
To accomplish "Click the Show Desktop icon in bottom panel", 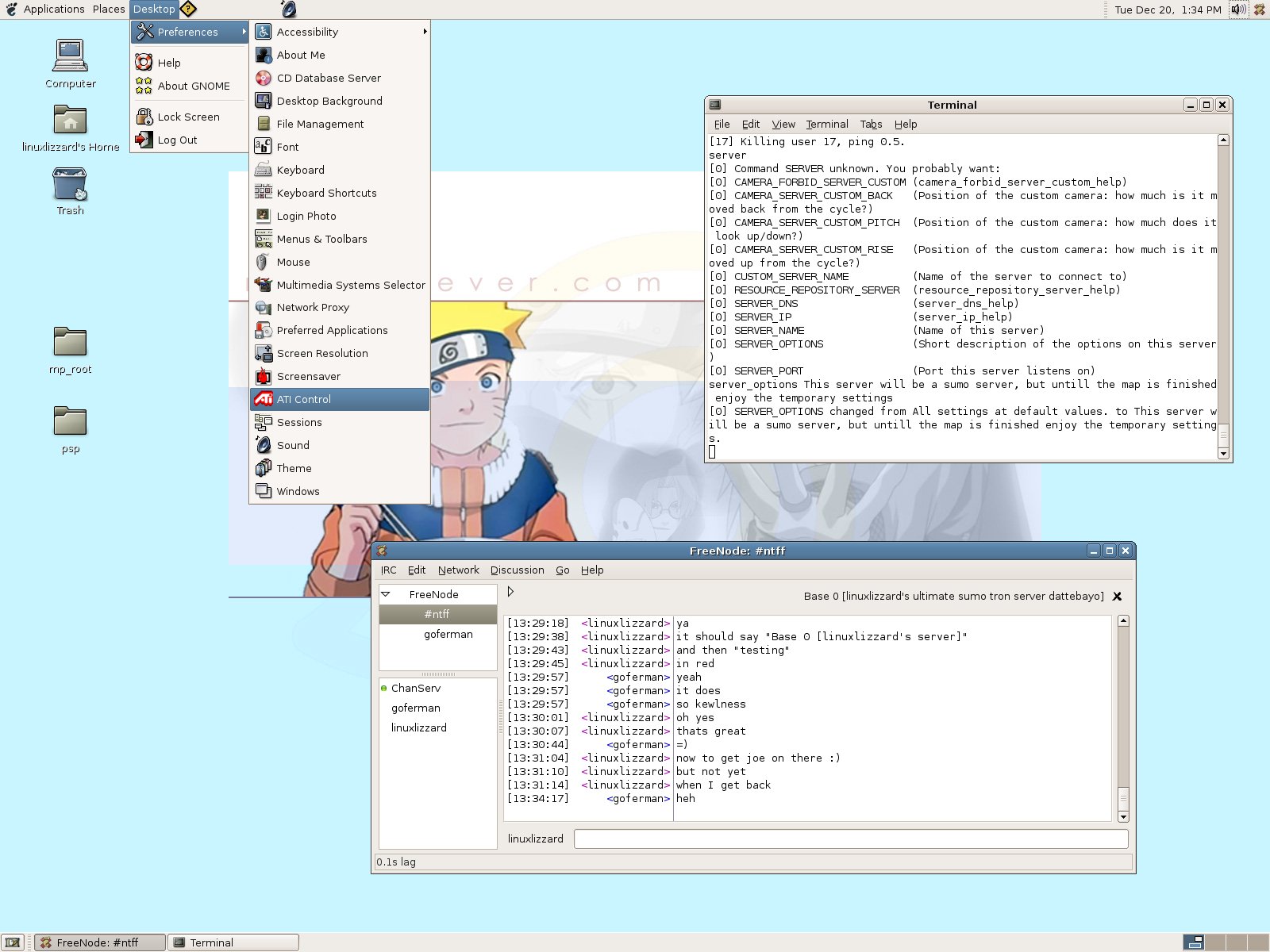I will pyautogui.click(x=13, y=942).
